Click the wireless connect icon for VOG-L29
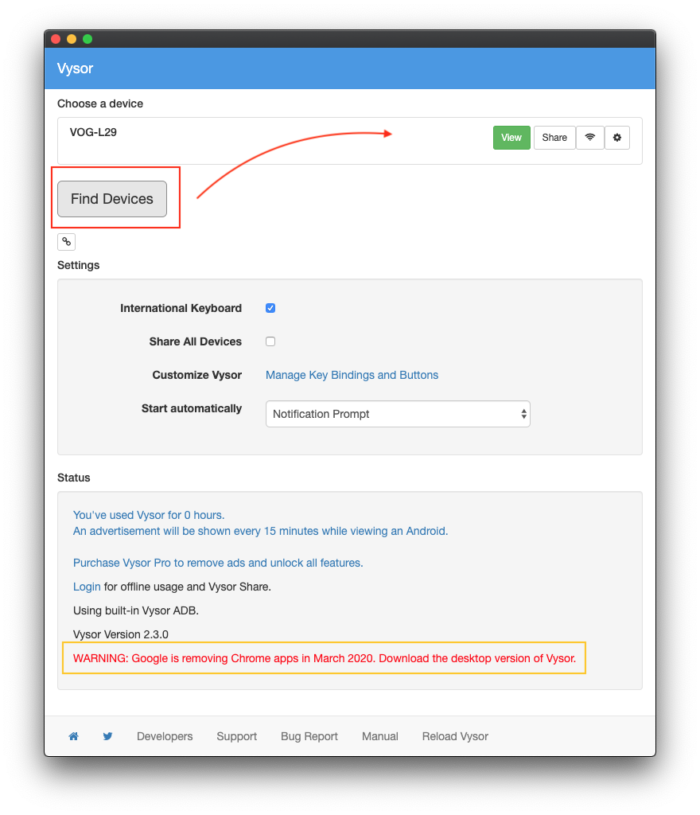Viewport: 700px width, 815px height. point(590,138)
